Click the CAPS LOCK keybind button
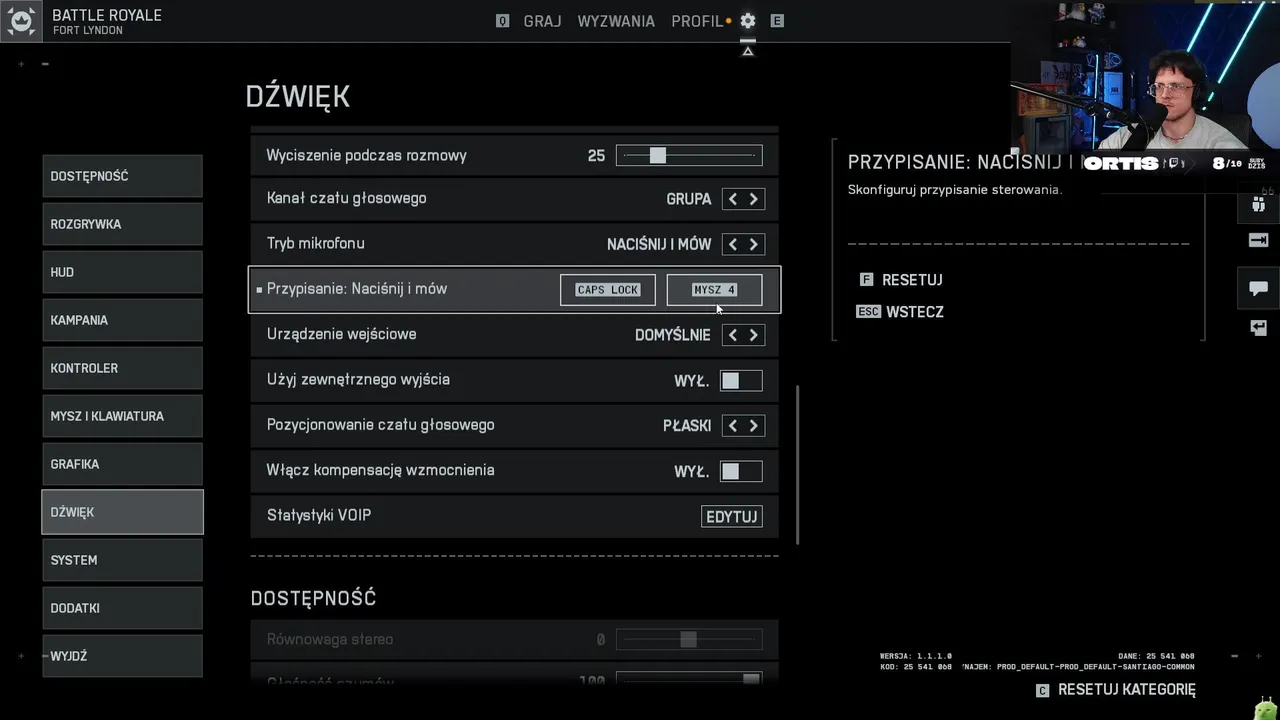 coord(608,290)
